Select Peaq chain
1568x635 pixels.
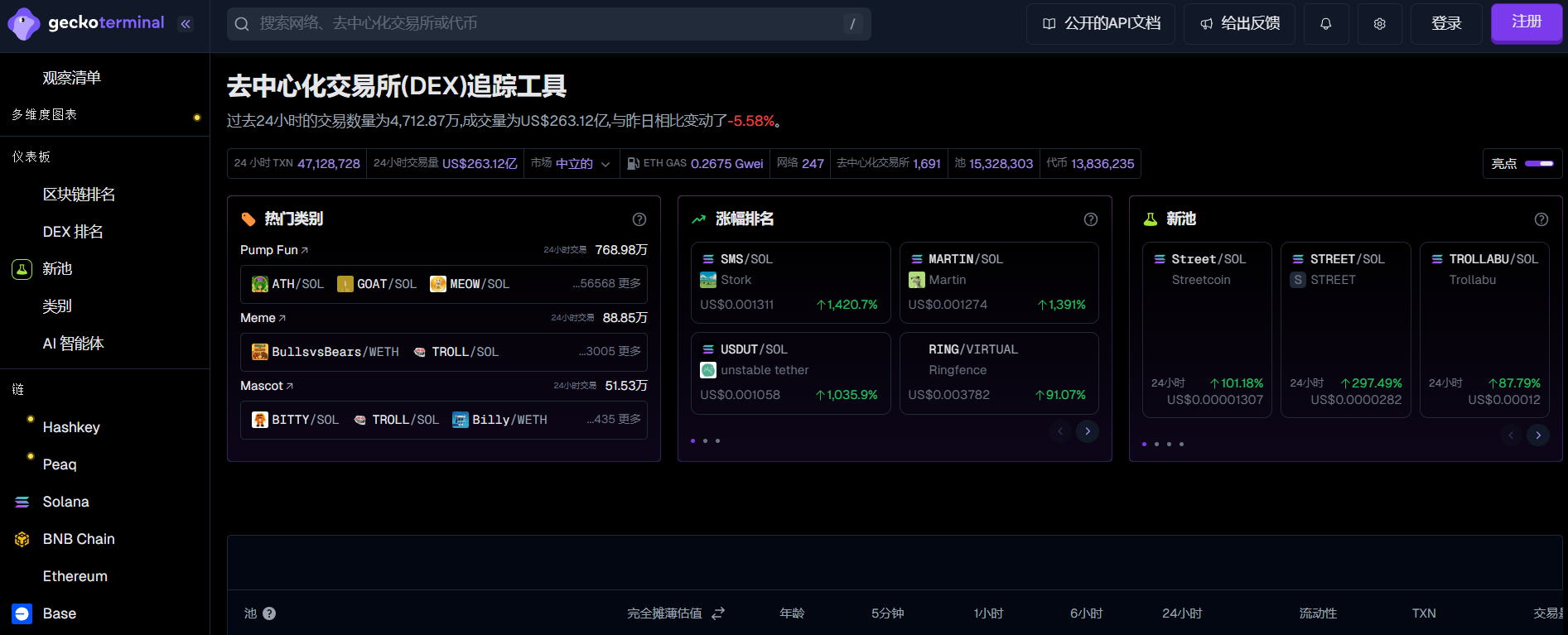pyautogui.click(x=60, y=464)
